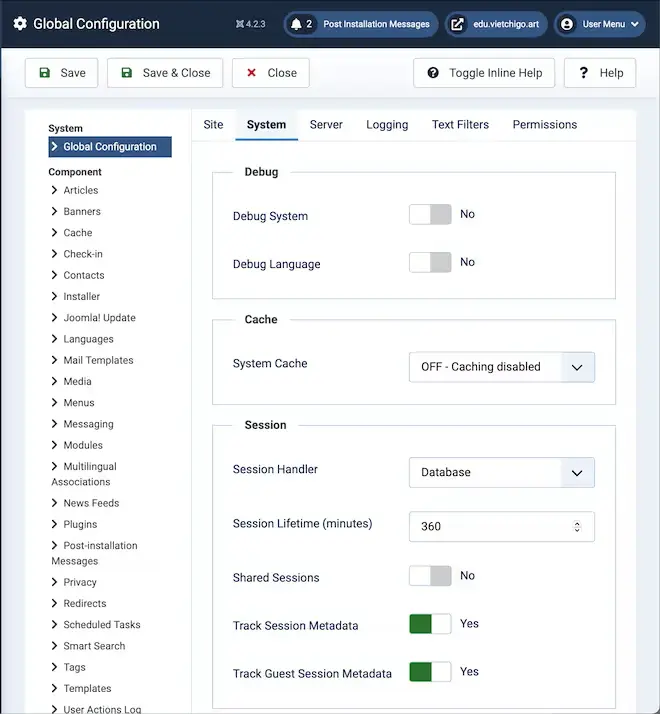Viewport: 660px width, 714px height.
Task: Switch to the Text Filters tab
Action: click(x=460, y=125)
